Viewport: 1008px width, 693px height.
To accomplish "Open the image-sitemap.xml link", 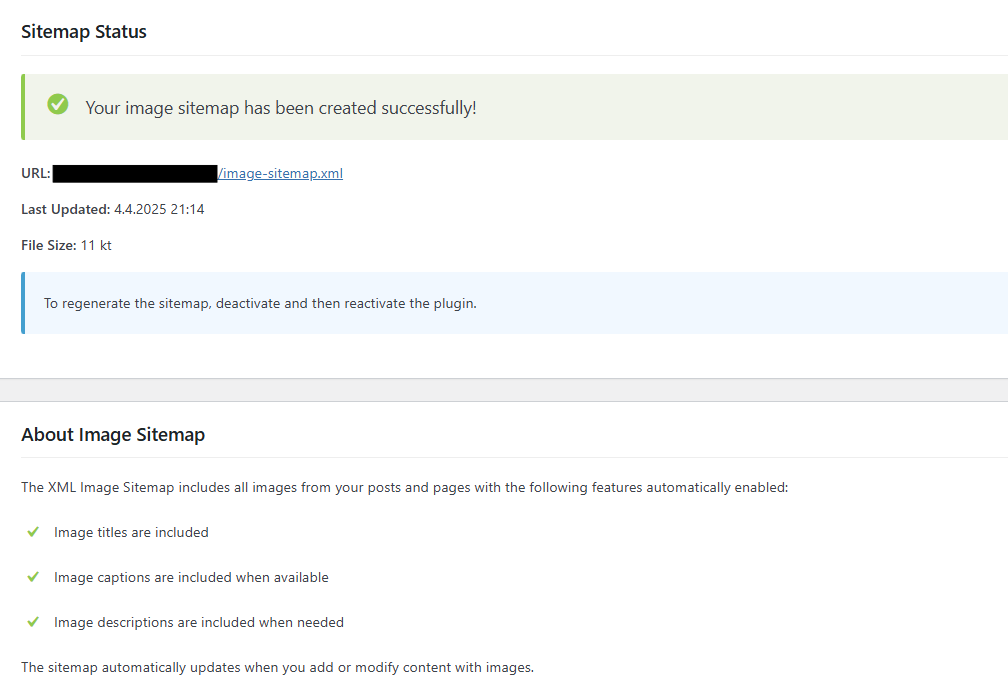I will coord(280,174).
